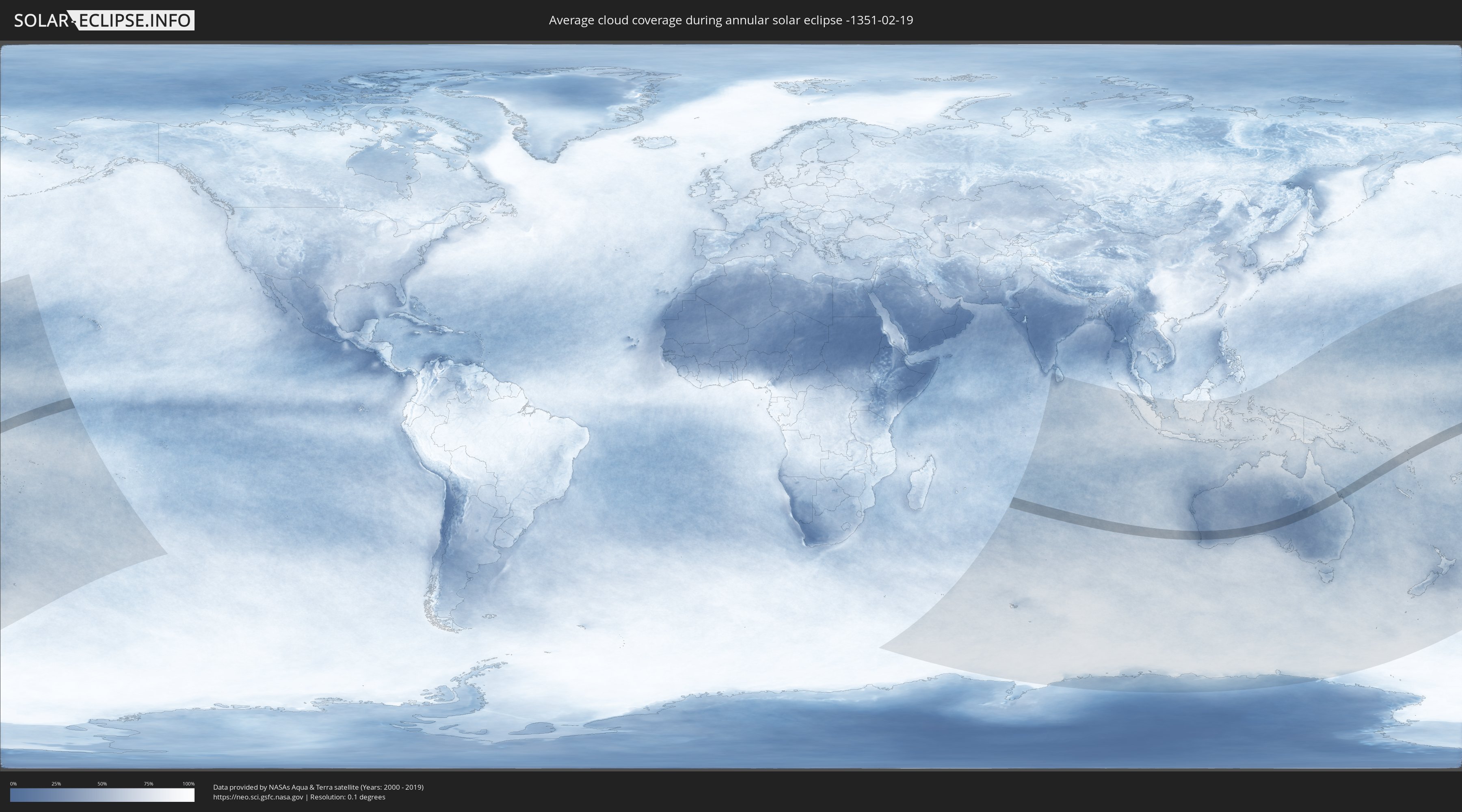The width and height of the screenshot is (1462, 812).
Task: Click the cloud coverage color gradient legend bar
Action: [x=102, y=795]
